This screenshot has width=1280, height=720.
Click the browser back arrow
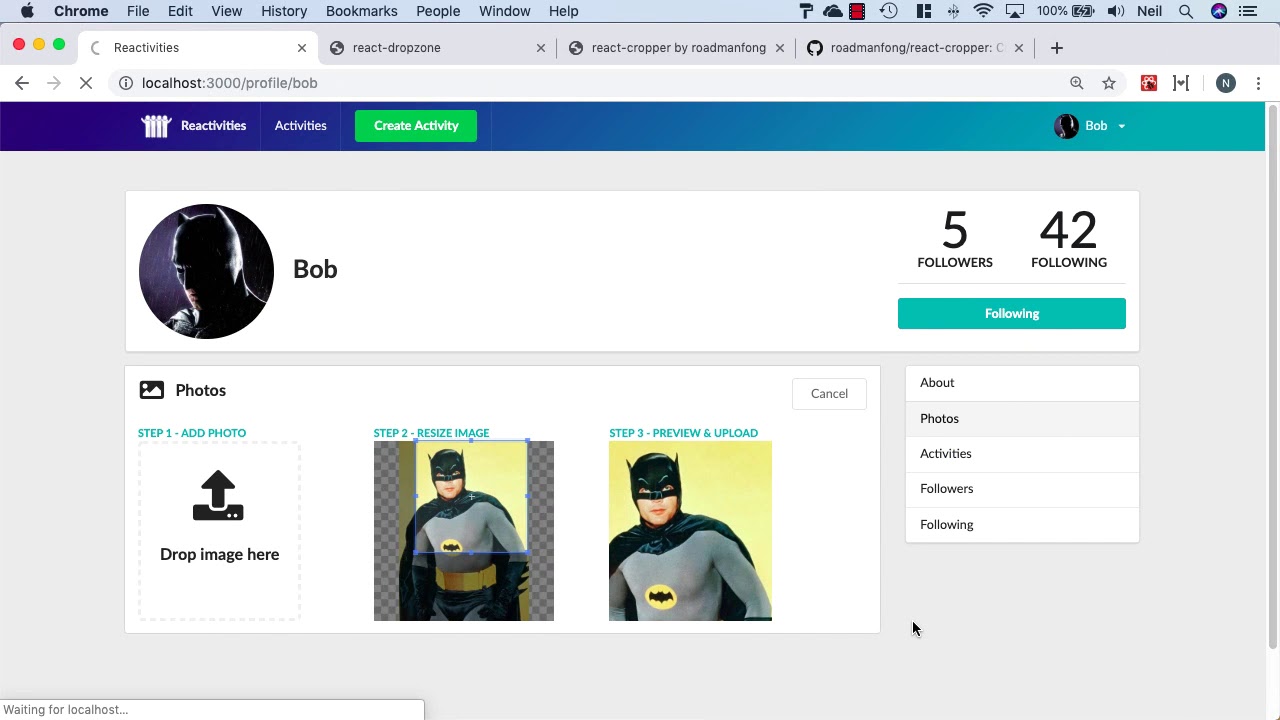(x=22, y=83)
